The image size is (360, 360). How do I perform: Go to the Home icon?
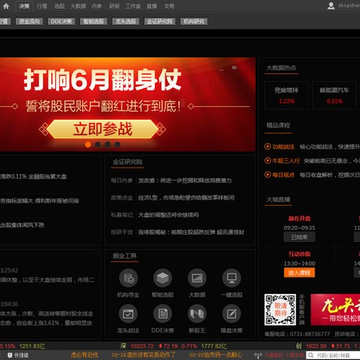coord(6,6)
